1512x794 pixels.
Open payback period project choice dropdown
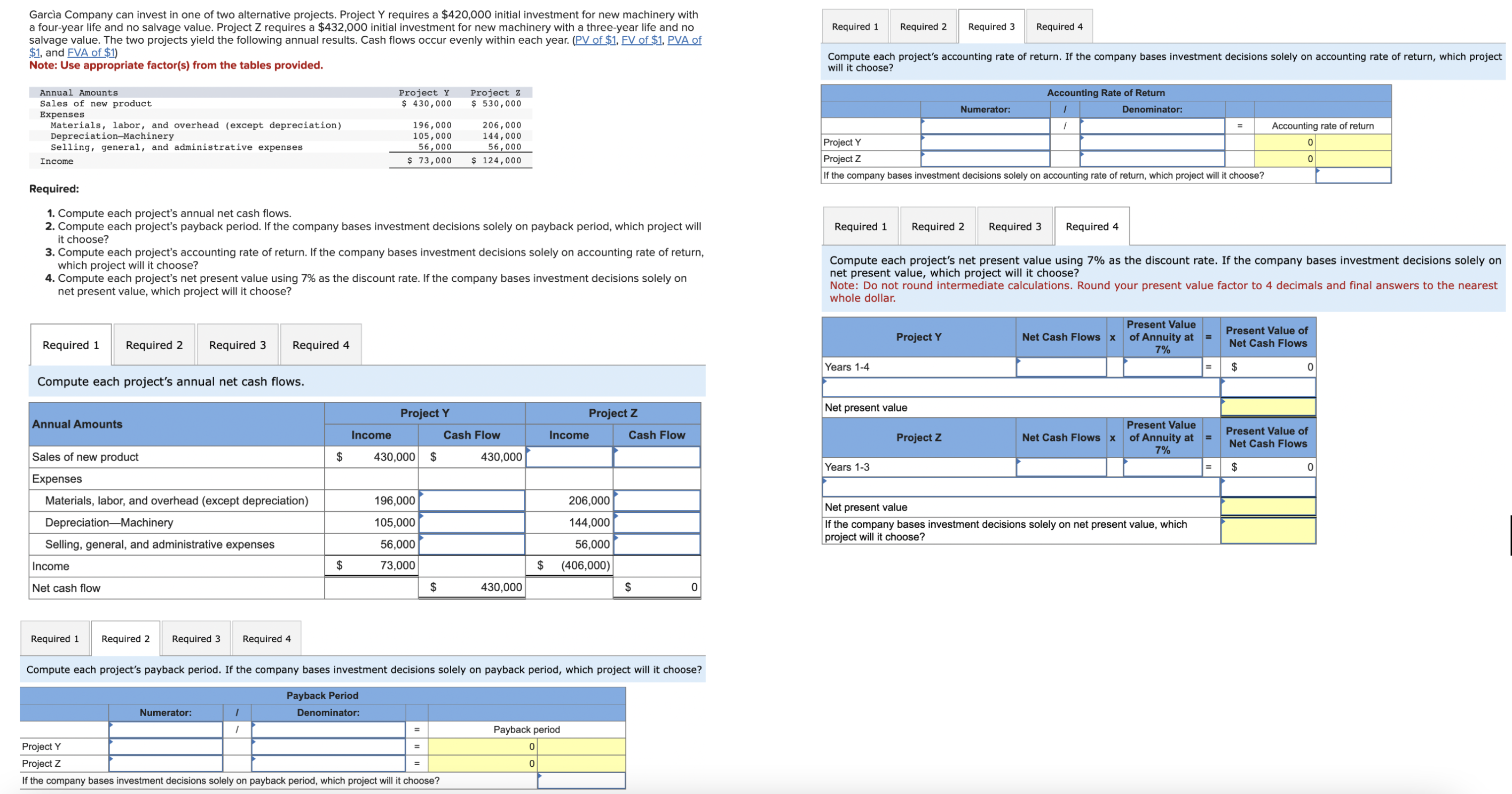[581, 781]
